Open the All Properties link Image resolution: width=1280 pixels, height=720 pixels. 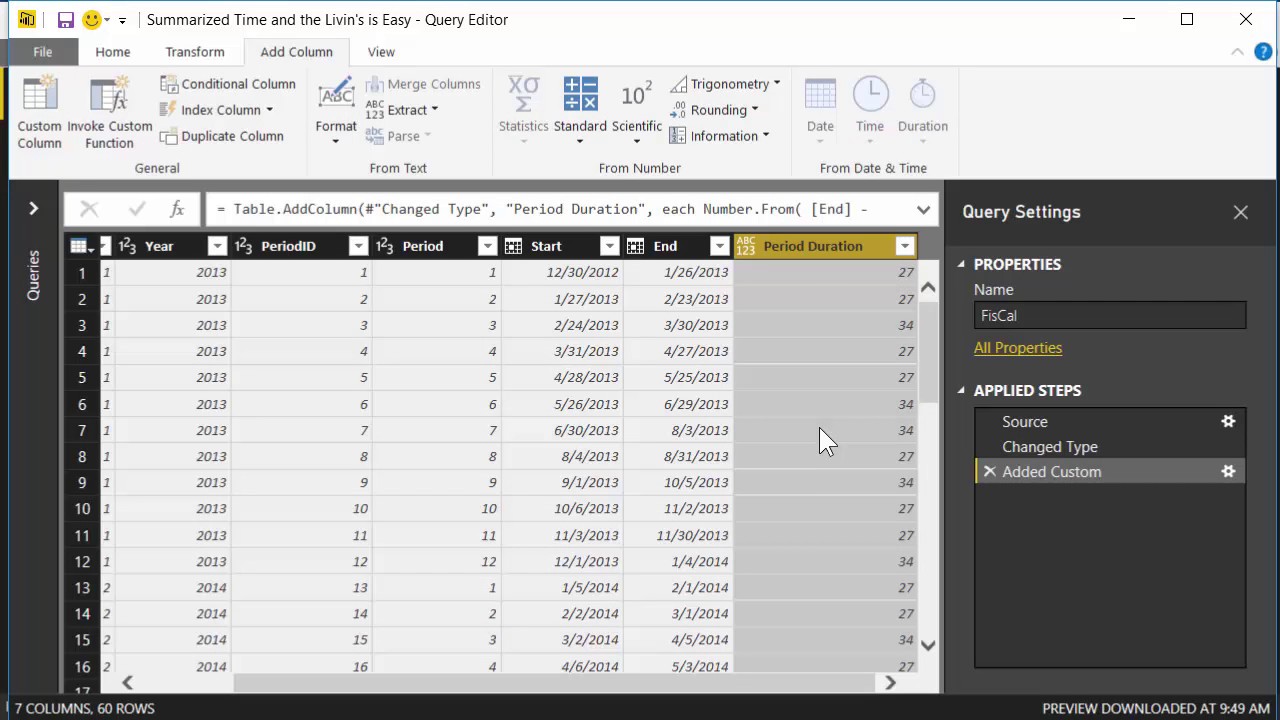click(1018, 348)
